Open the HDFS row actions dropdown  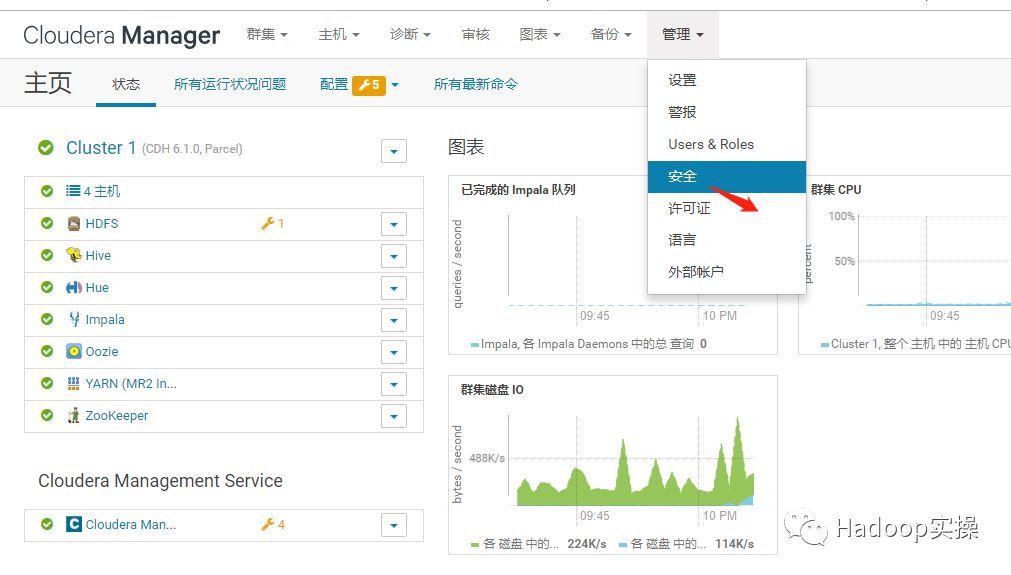pos(394,224)
